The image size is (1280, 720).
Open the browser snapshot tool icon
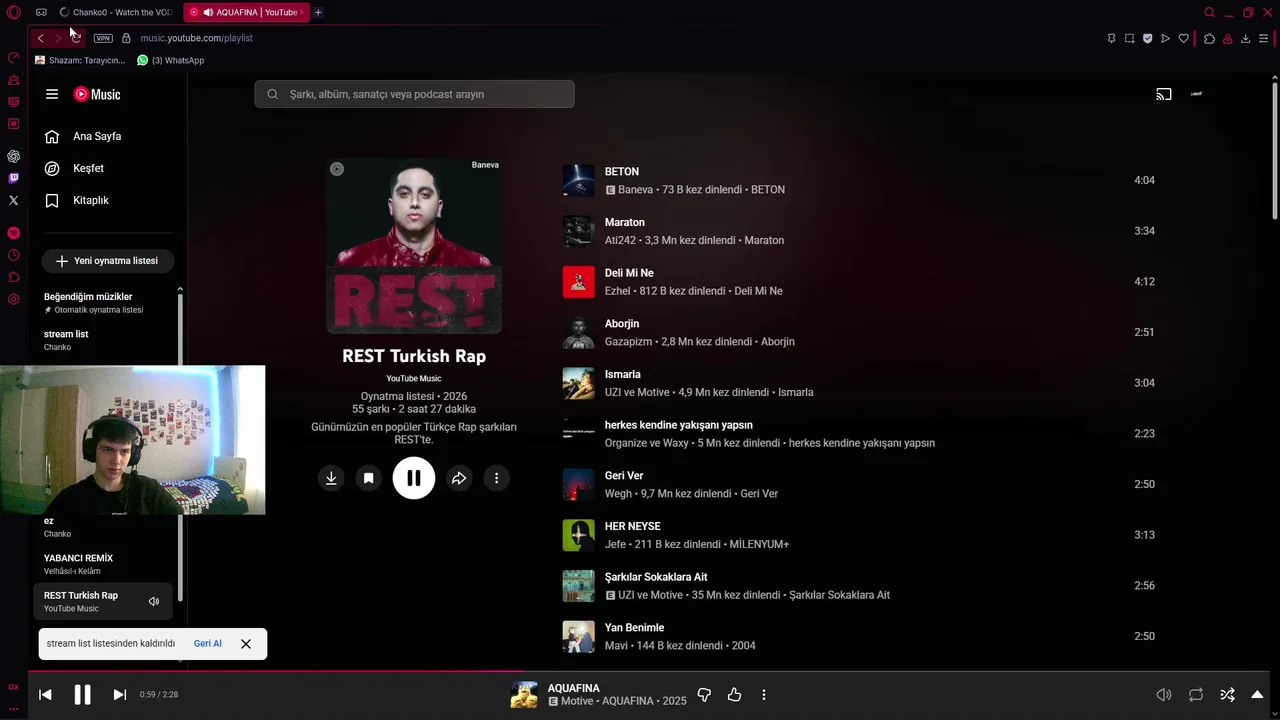tap(1129, 38)
